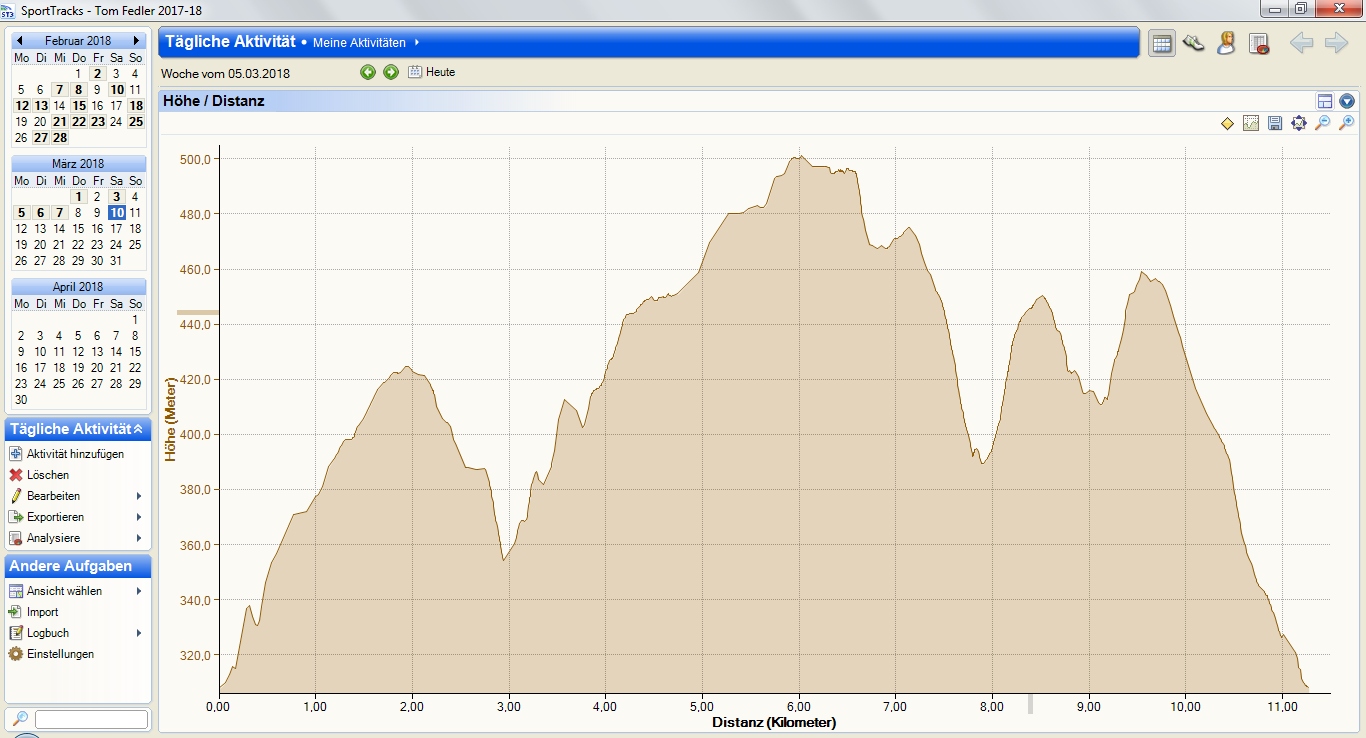Click Aktivität hinzufügen

point(75,454)
